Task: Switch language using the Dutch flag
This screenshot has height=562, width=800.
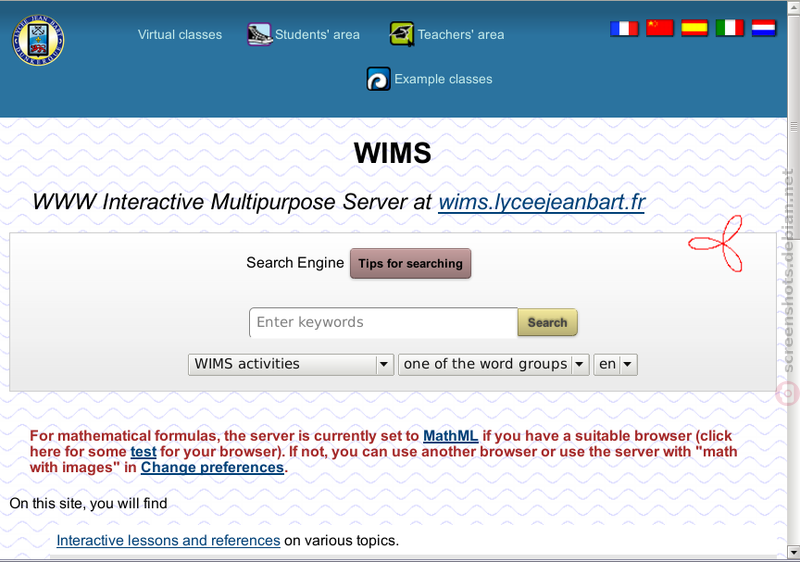Action: coord(764,28)
